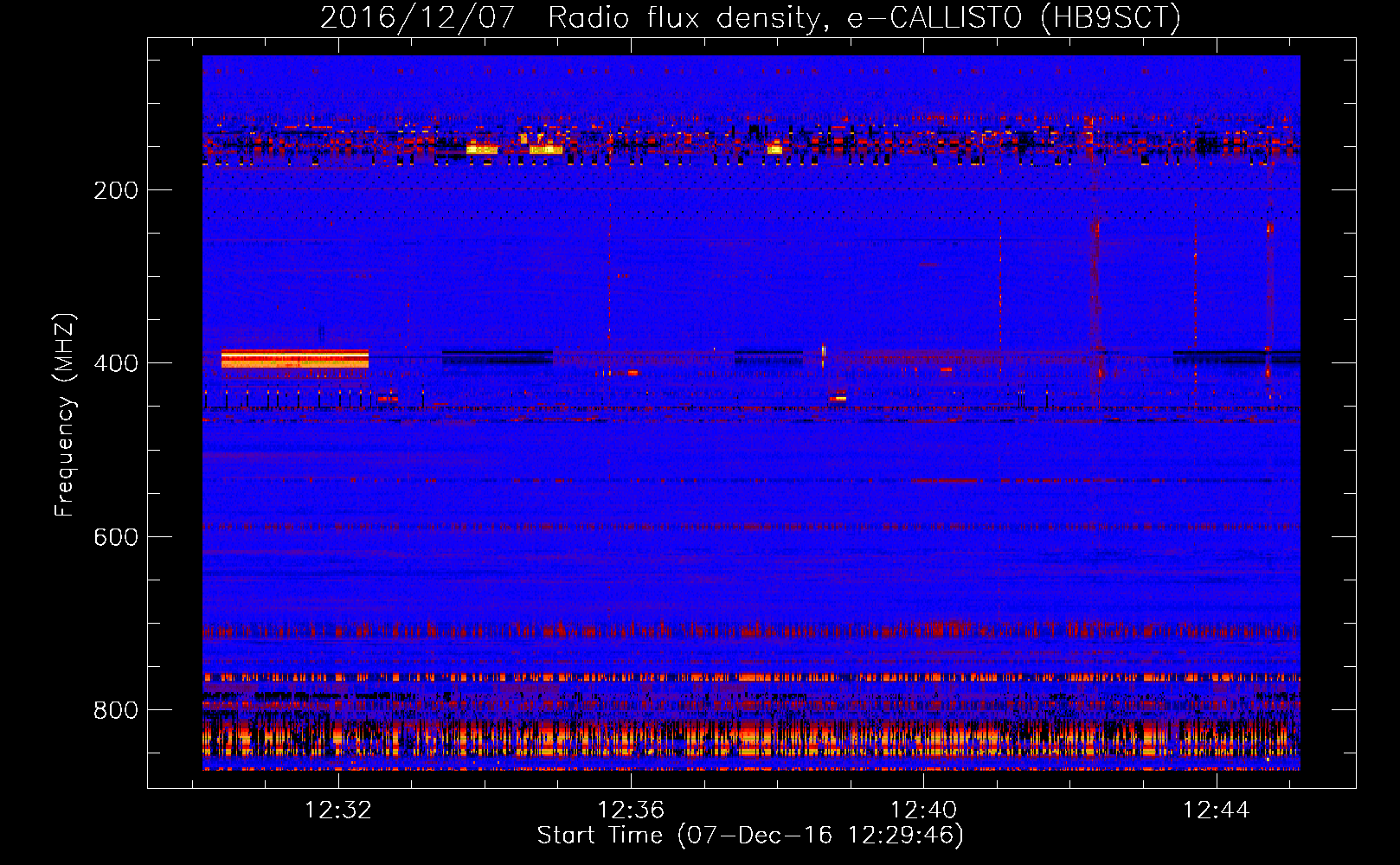Screen dimensions: 1400x865
Task: Click the bright yellow burst near 400 MHz
Action: tap(295, 359)
